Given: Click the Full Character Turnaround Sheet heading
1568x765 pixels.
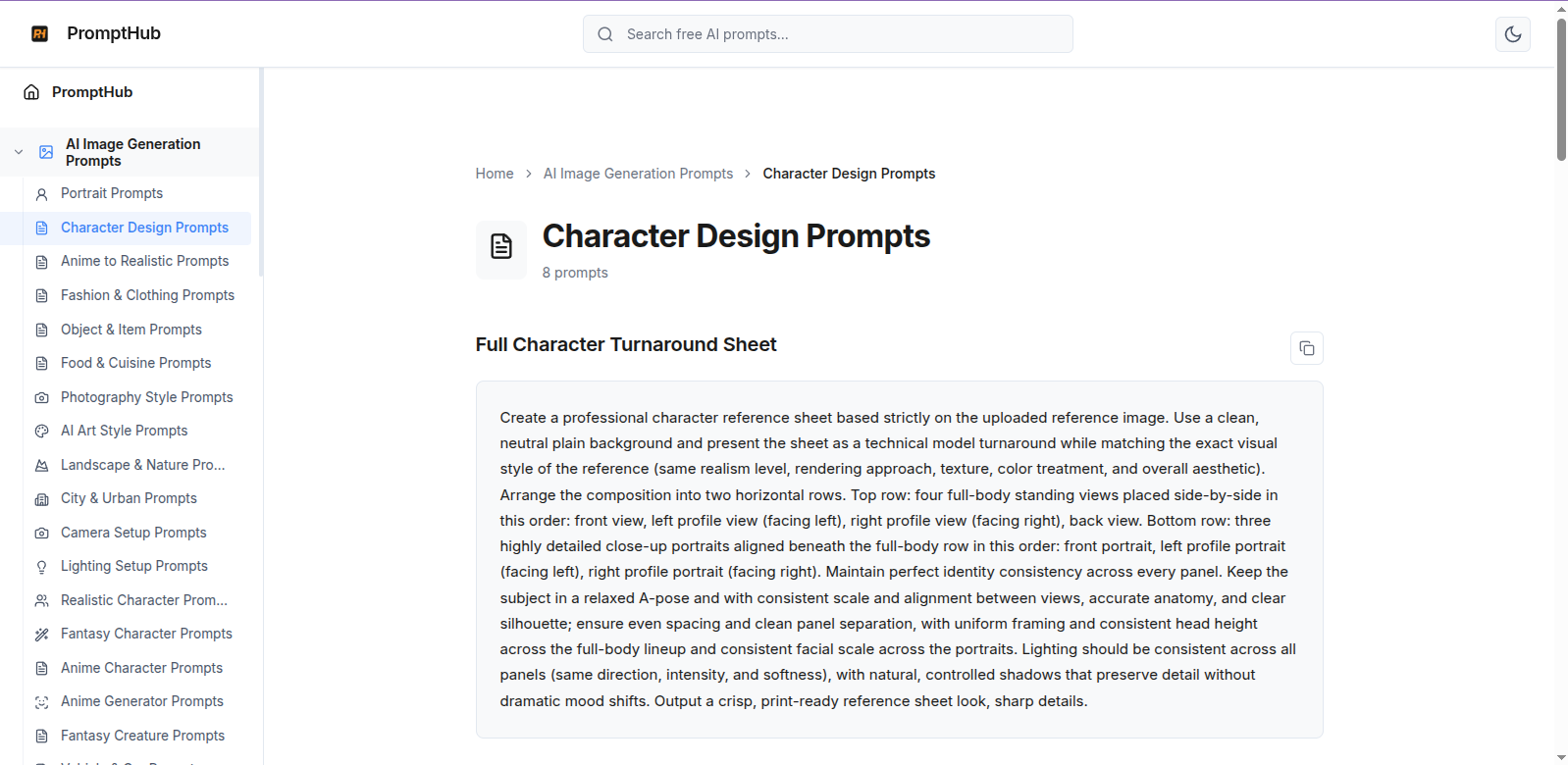Looking at the screenshot, I should coord(626,344).
